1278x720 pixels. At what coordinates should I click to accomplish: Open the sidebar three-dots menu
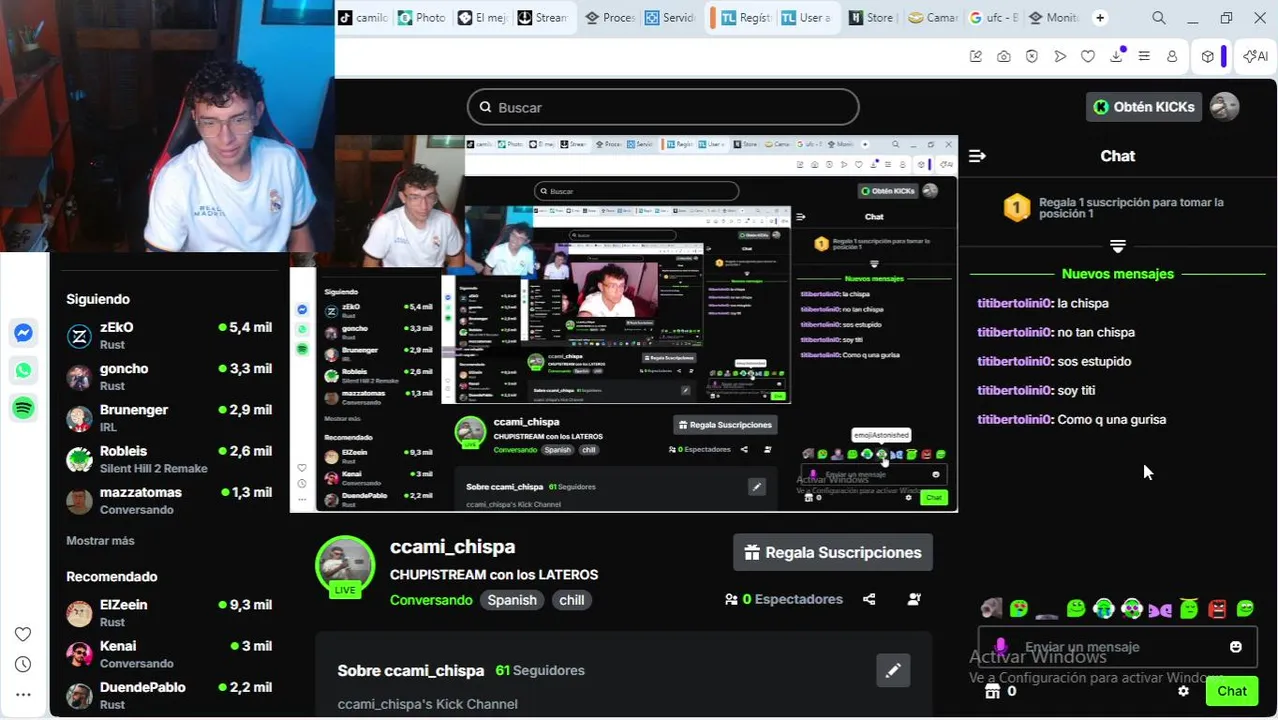click(23, 694)
